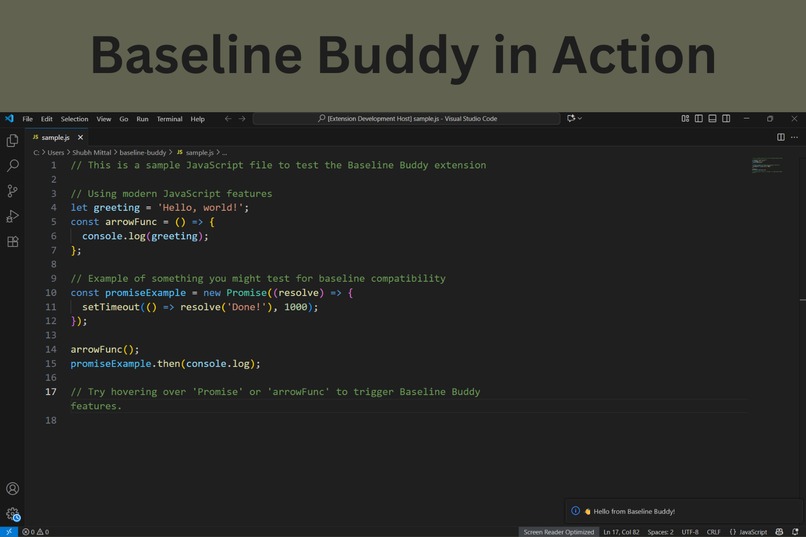Click the VS Code logo icon
806x537 pixels.
(x=9, y=118)
